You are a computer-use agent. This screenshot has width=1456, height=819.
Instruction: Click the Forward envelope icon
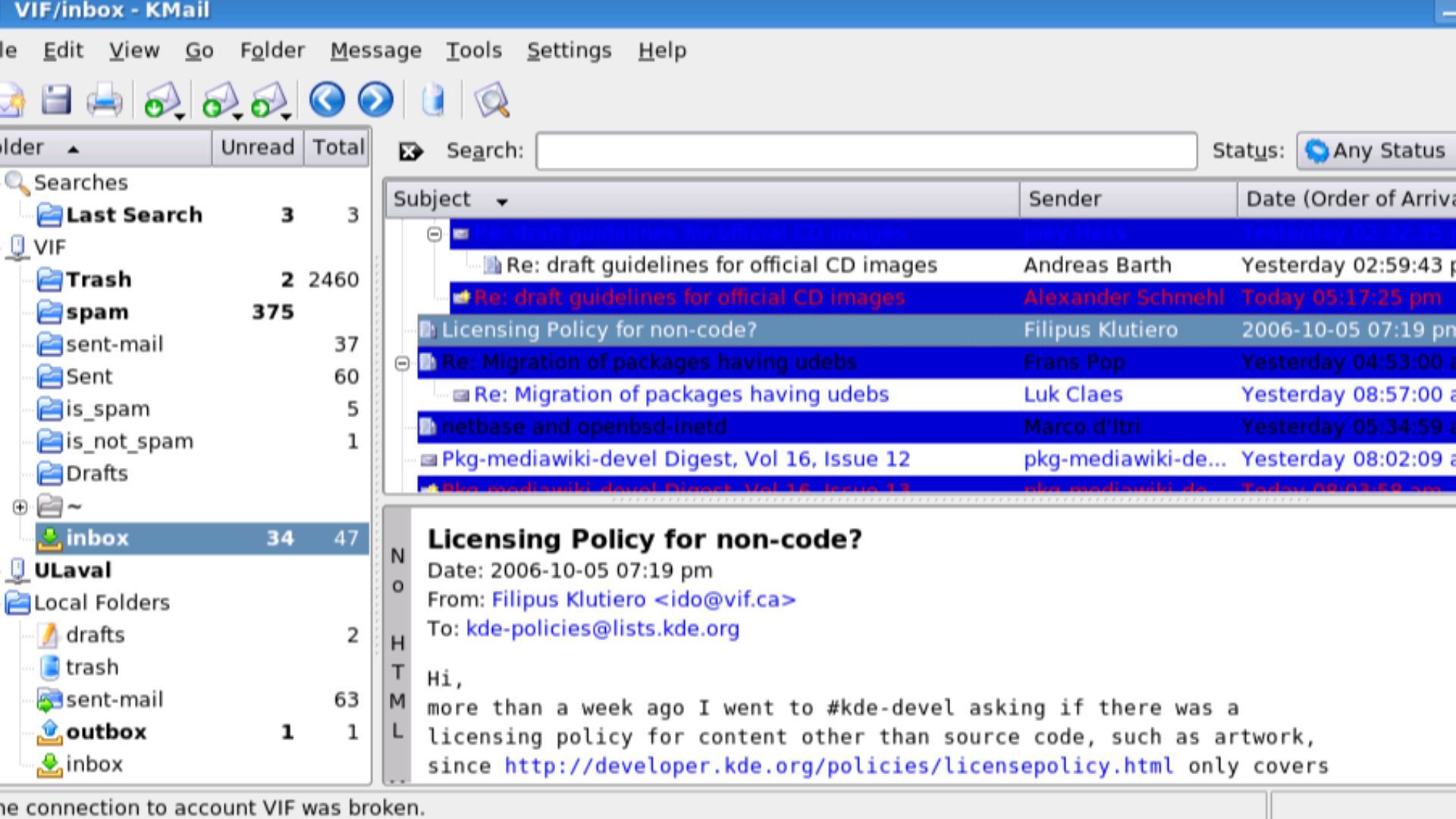[x=268, y=100]
